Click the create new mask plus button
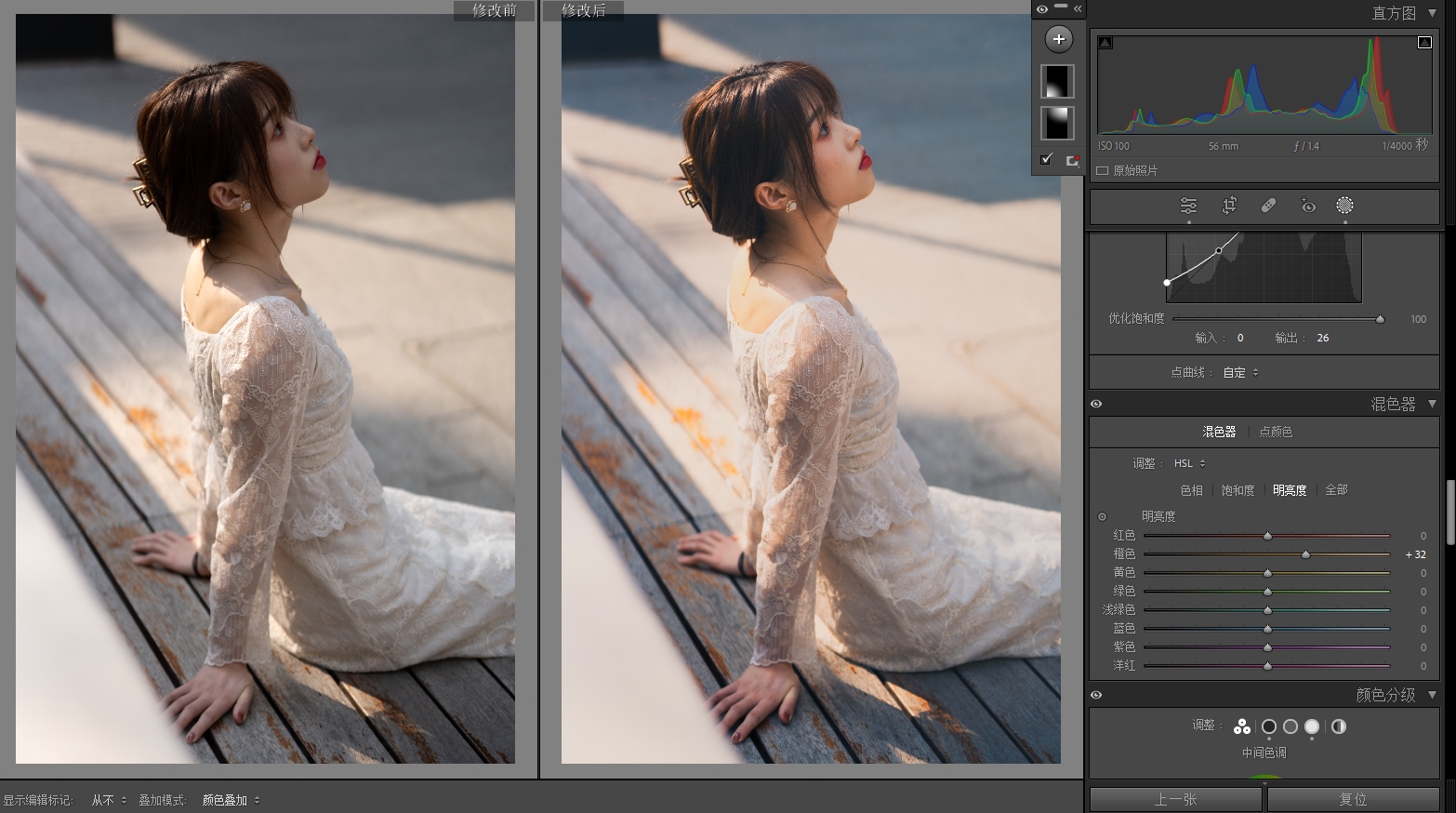This screenshot has width=1456, height=813. point(1058,39)
